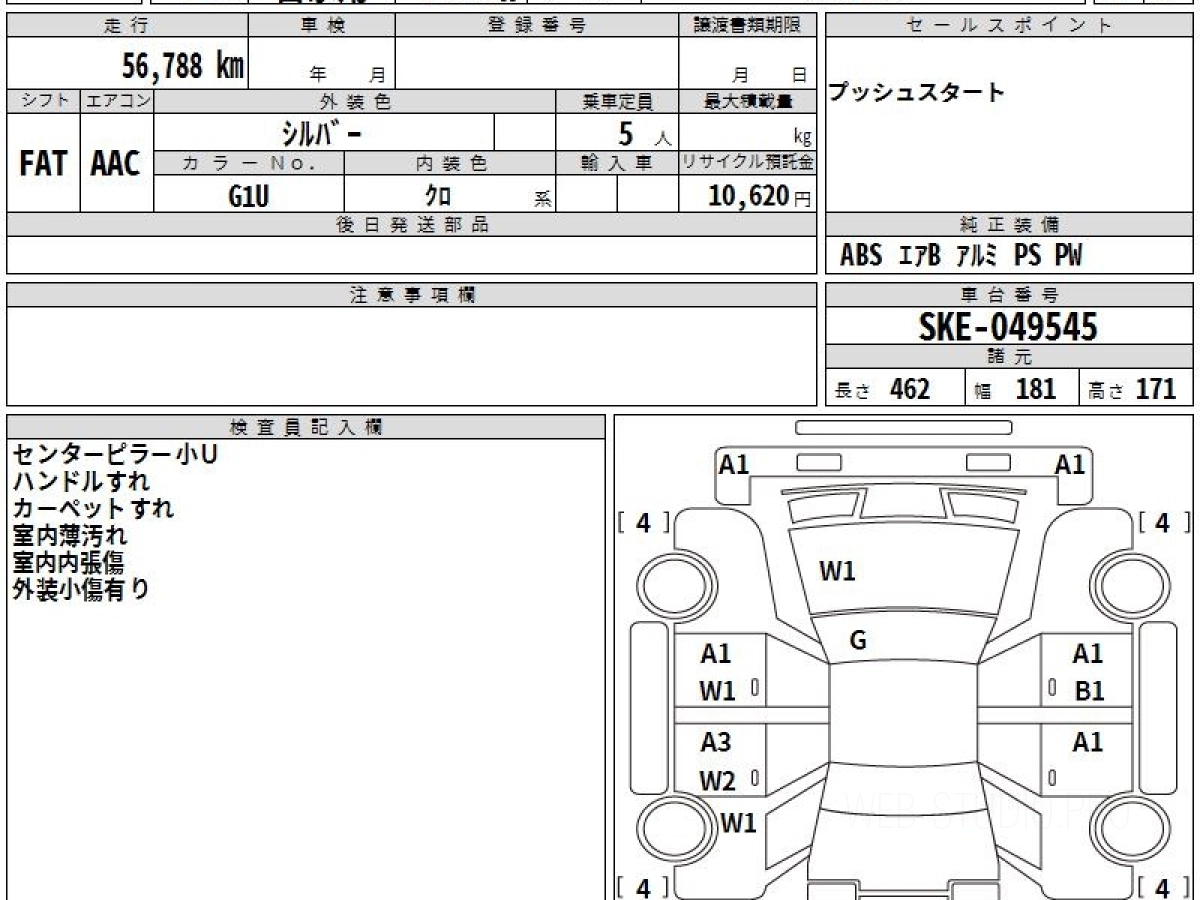Image resolution: width=1200 pixels, height=900 pixels.
Task: Select the color code G1U
Action: pyautogui.click(x=249, y=196)
